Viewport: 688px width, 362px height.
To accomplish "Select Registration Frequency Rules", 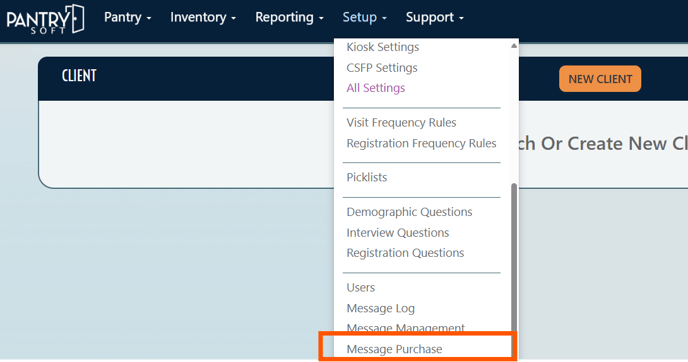I will (421, 143).
